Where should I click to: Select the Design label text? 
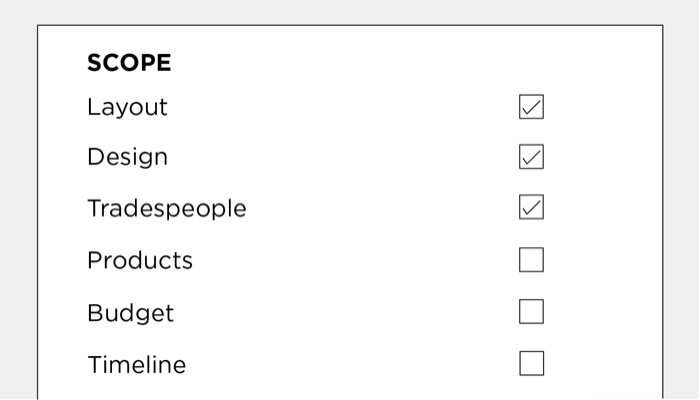pyautogui.click(x=127, y=158)
